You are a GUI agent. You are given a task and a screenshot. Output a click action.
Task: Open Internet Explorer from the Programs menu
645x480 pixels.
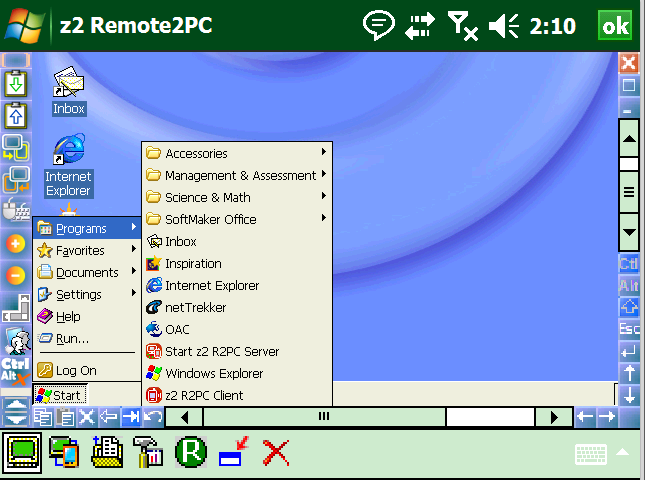click(x=237, y=285)
